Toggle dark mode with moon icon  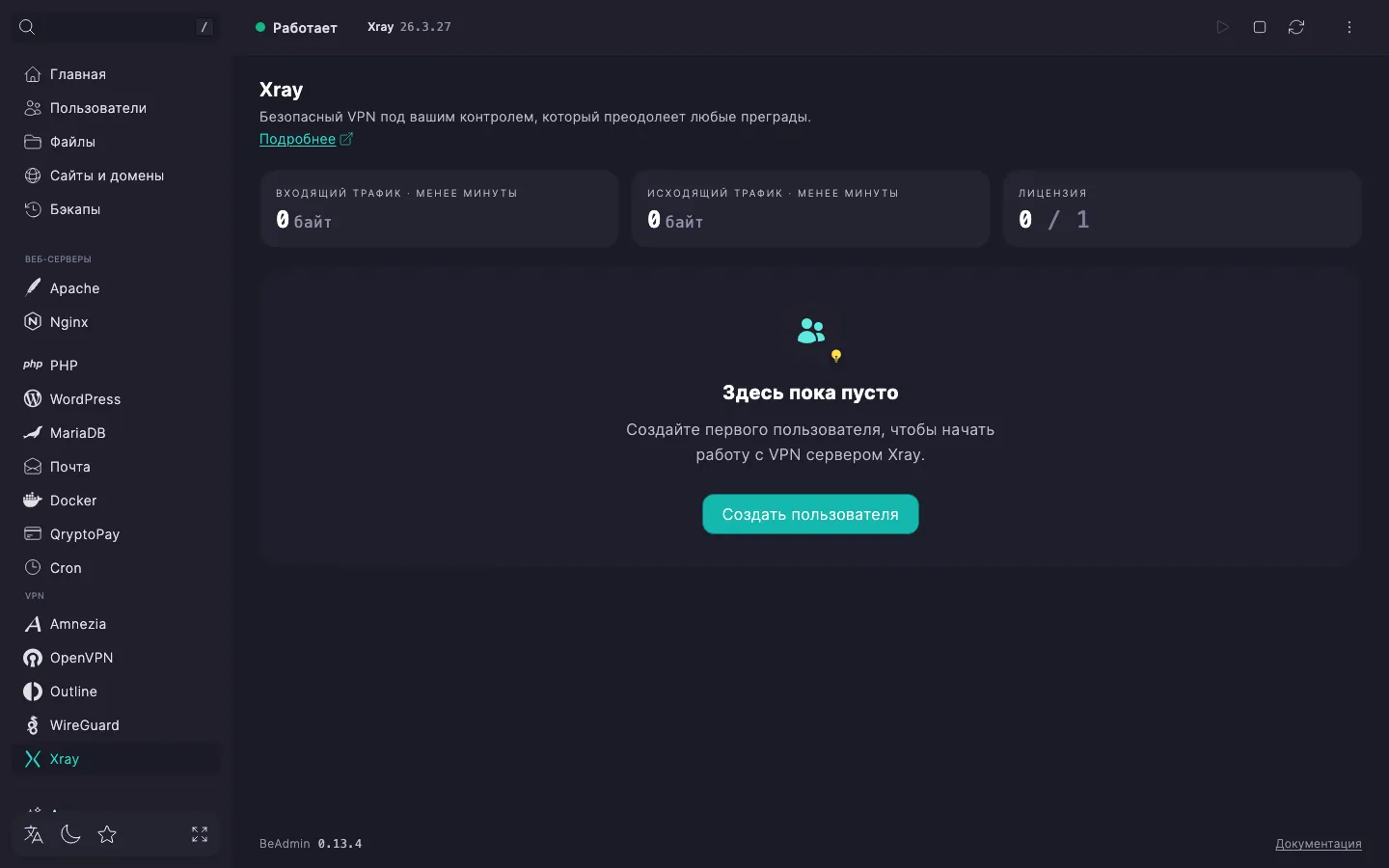[70, 834]
